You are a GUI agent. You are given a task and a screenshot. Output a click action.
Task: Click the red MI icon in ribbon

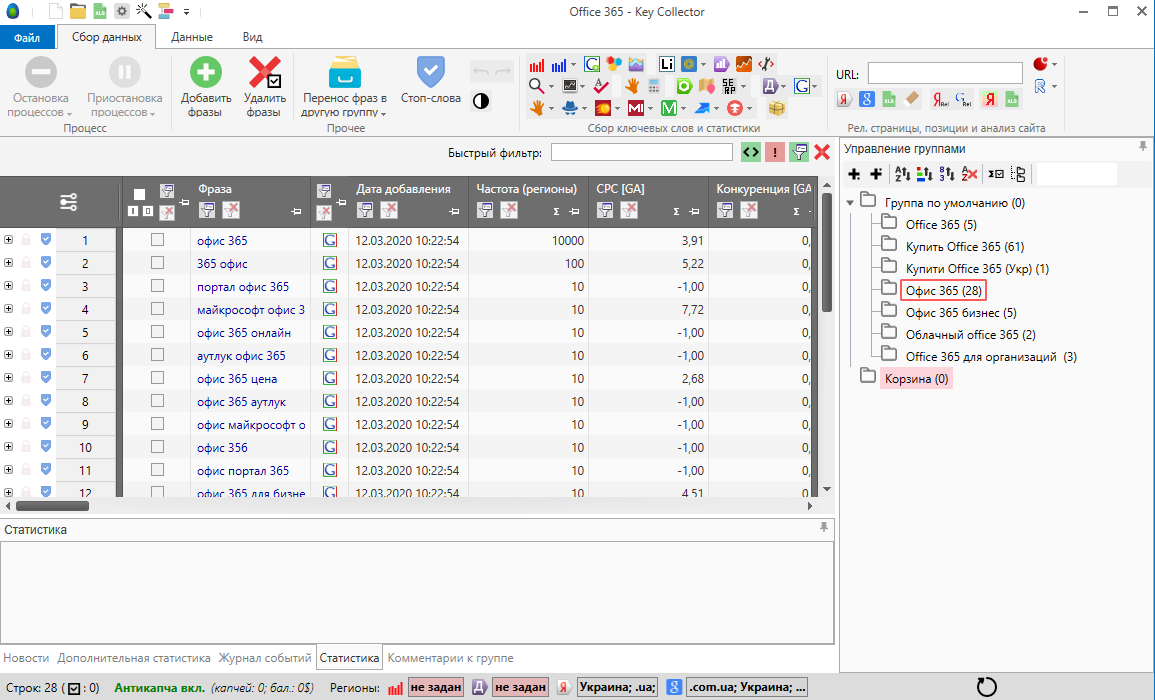coord(636,108)
